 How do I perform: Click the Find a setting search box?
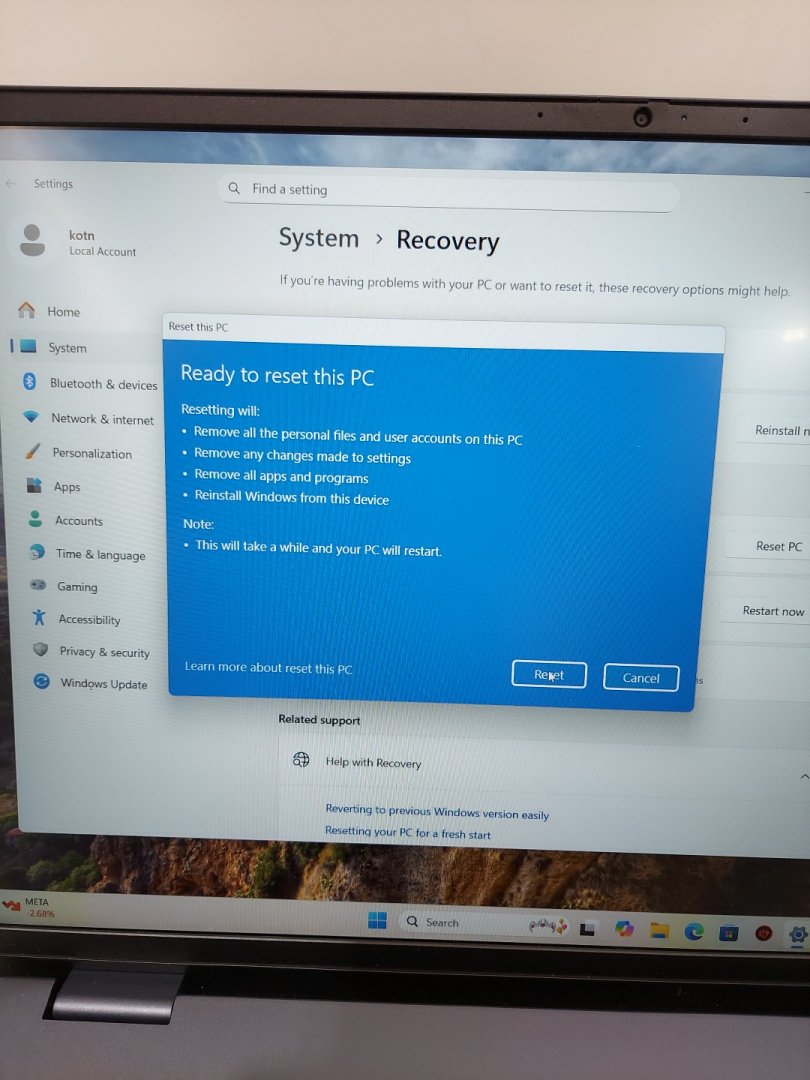[x=448, y=190]
